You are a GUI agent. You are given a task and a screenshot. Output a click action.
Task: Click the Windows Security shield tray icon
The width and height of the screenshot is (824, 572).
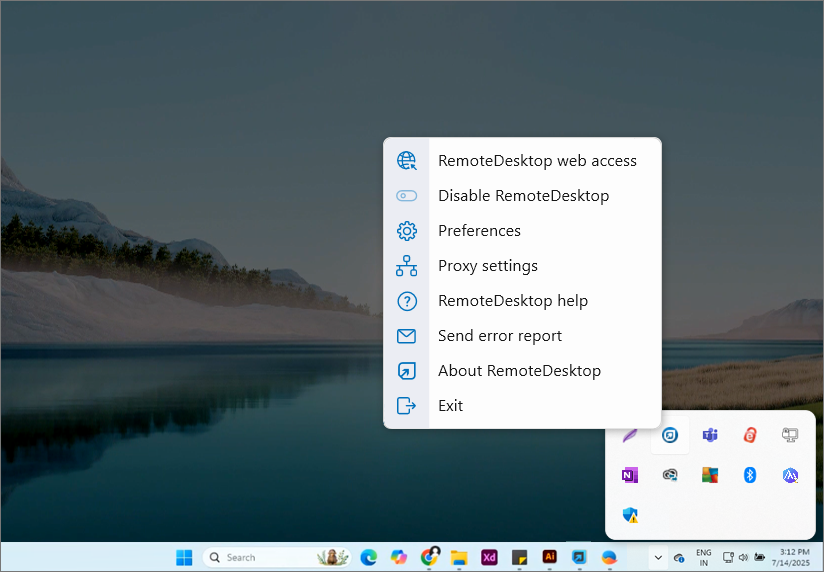pos(630,515)
